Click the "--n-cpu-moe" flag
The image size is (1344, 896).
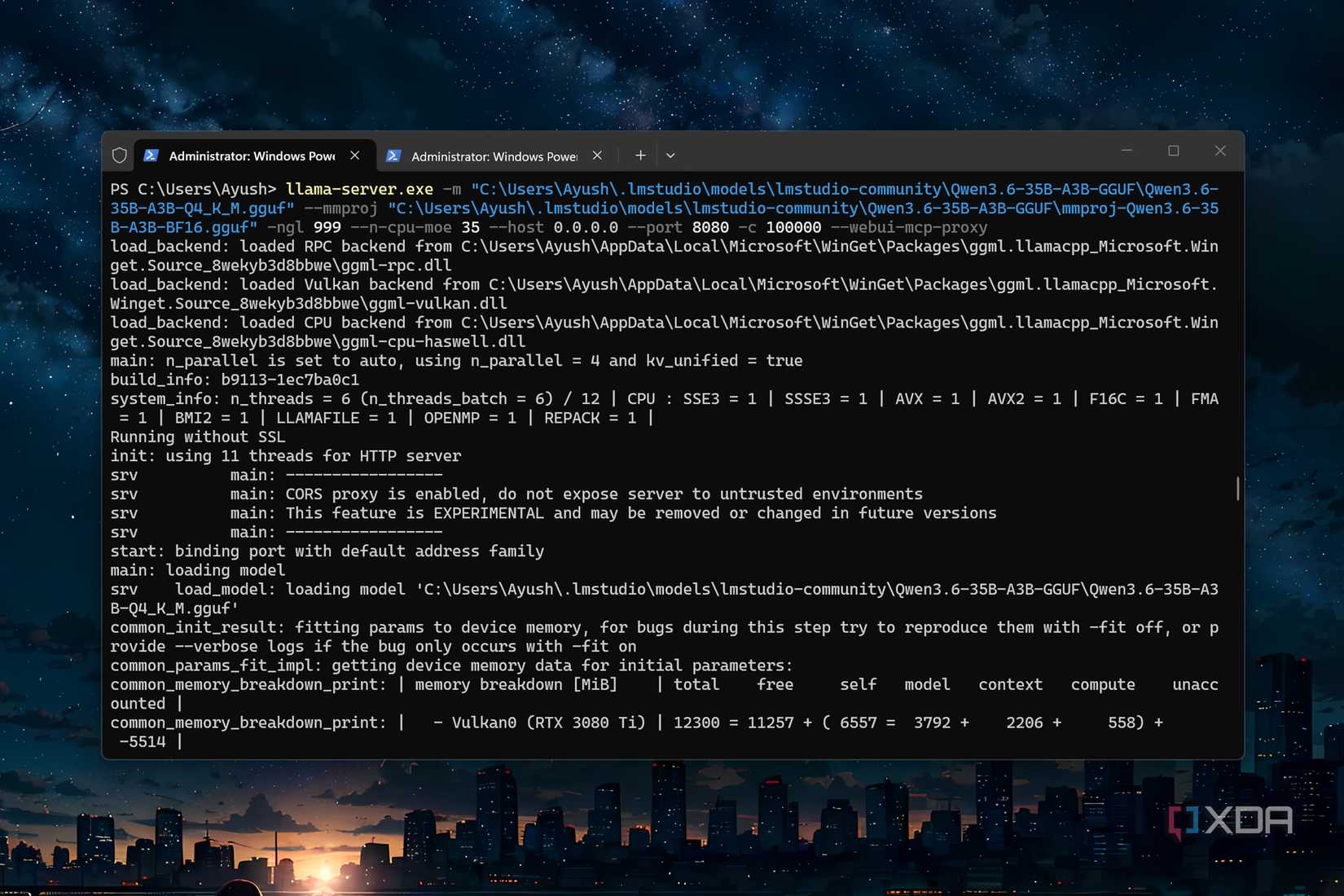coord(401,227)
